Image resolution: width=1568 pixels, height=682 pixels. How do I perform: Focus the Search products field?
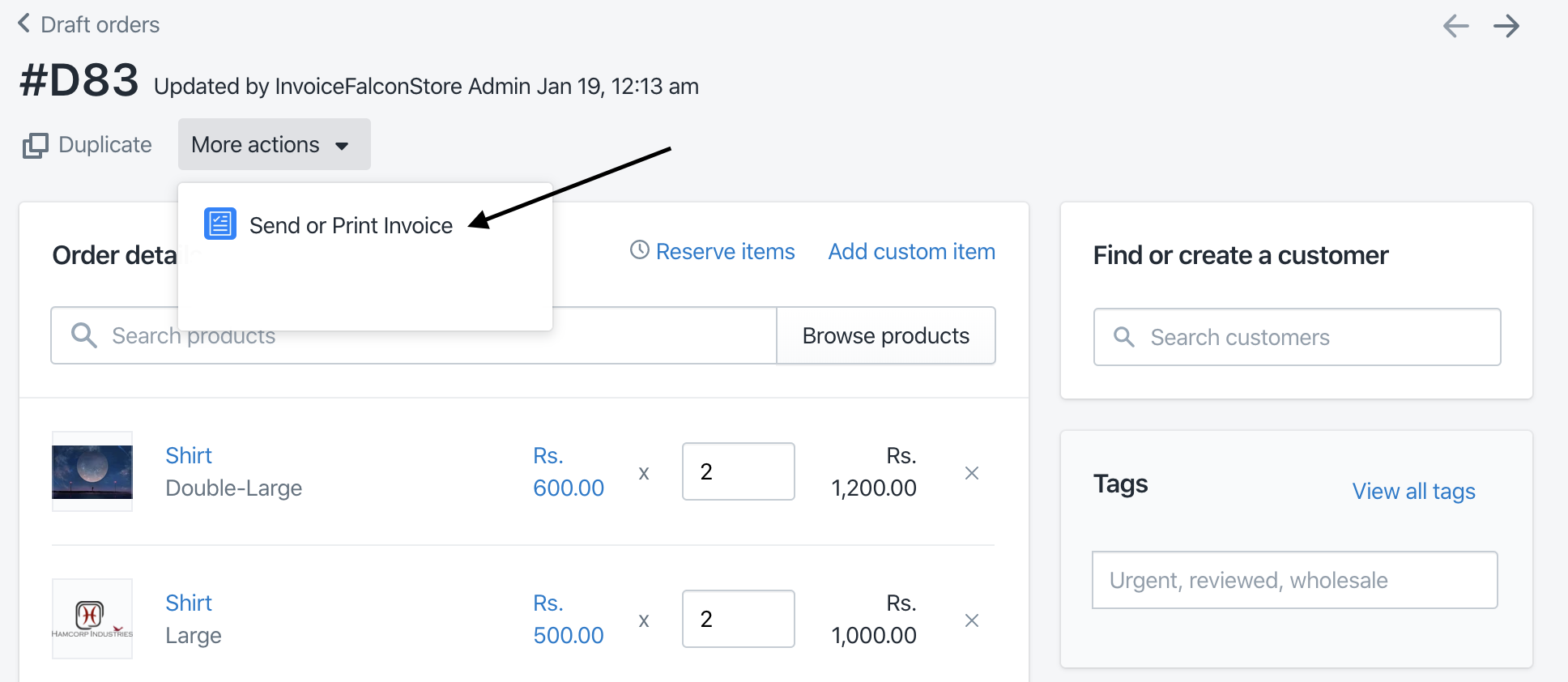click(x=413, y=335)
